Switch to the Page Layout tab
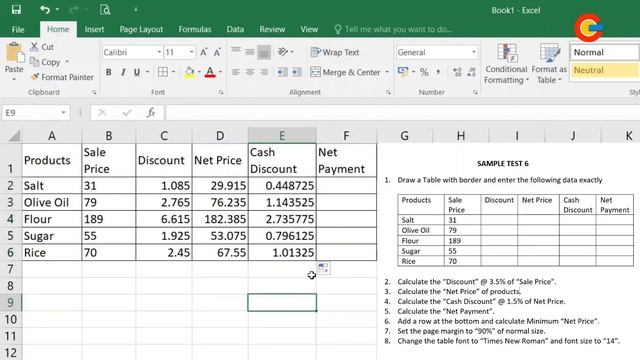The width and height of the screenshot is (640, 360). point(141,29)
